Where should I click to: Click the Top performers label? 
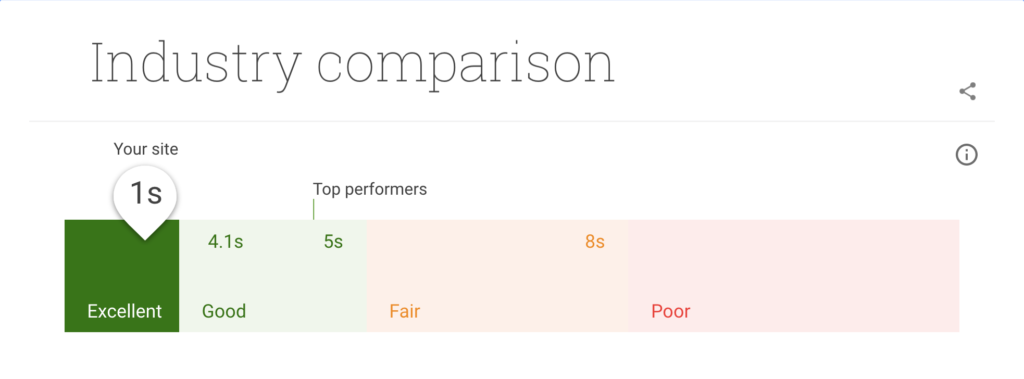(370, 190)
